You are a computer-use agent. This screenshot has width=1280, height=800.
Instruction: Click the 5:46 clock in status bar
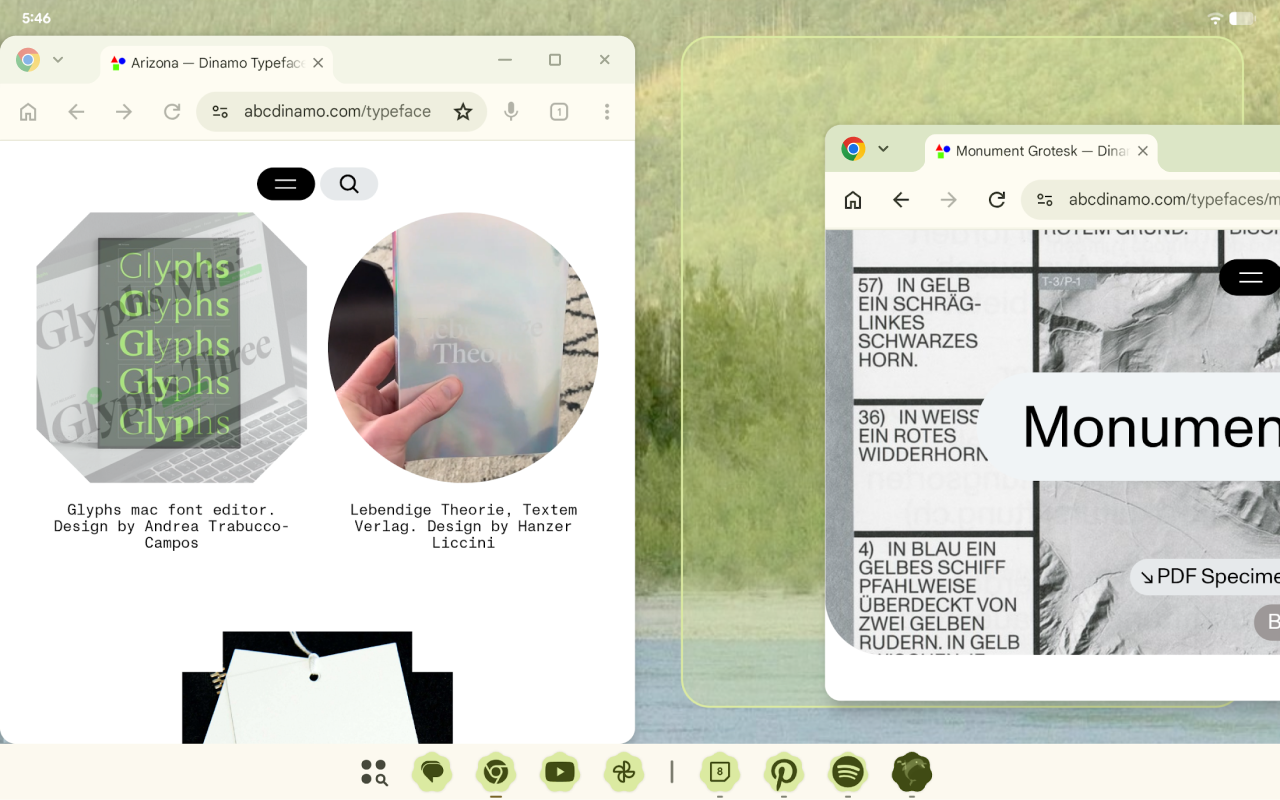pos(36,18)
